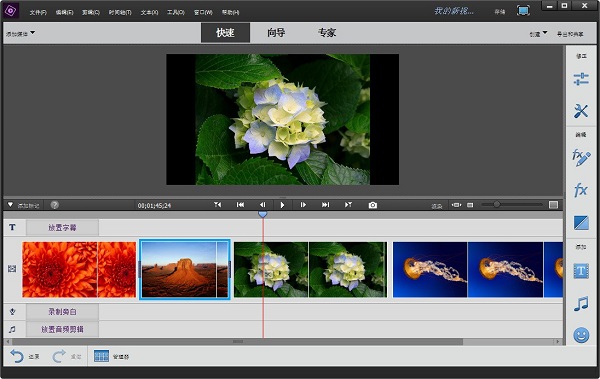
Task: Toggle the fit-to-window square button beside zoom slider
Action: coord(553,205)
